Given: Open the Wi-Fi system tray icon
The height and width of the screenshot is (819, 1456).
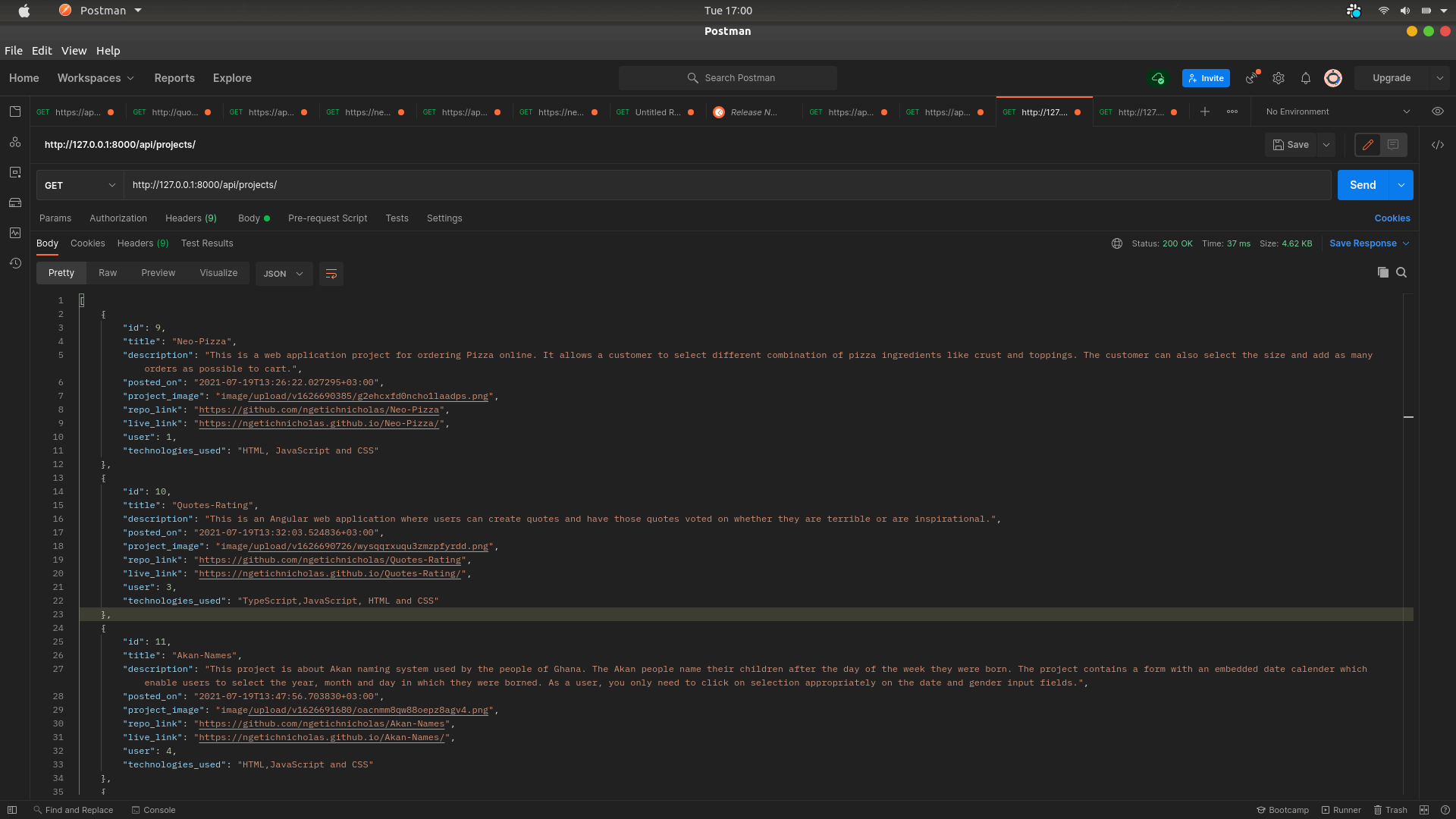Looking at the screenshot, I should (x=1383, y=11).
